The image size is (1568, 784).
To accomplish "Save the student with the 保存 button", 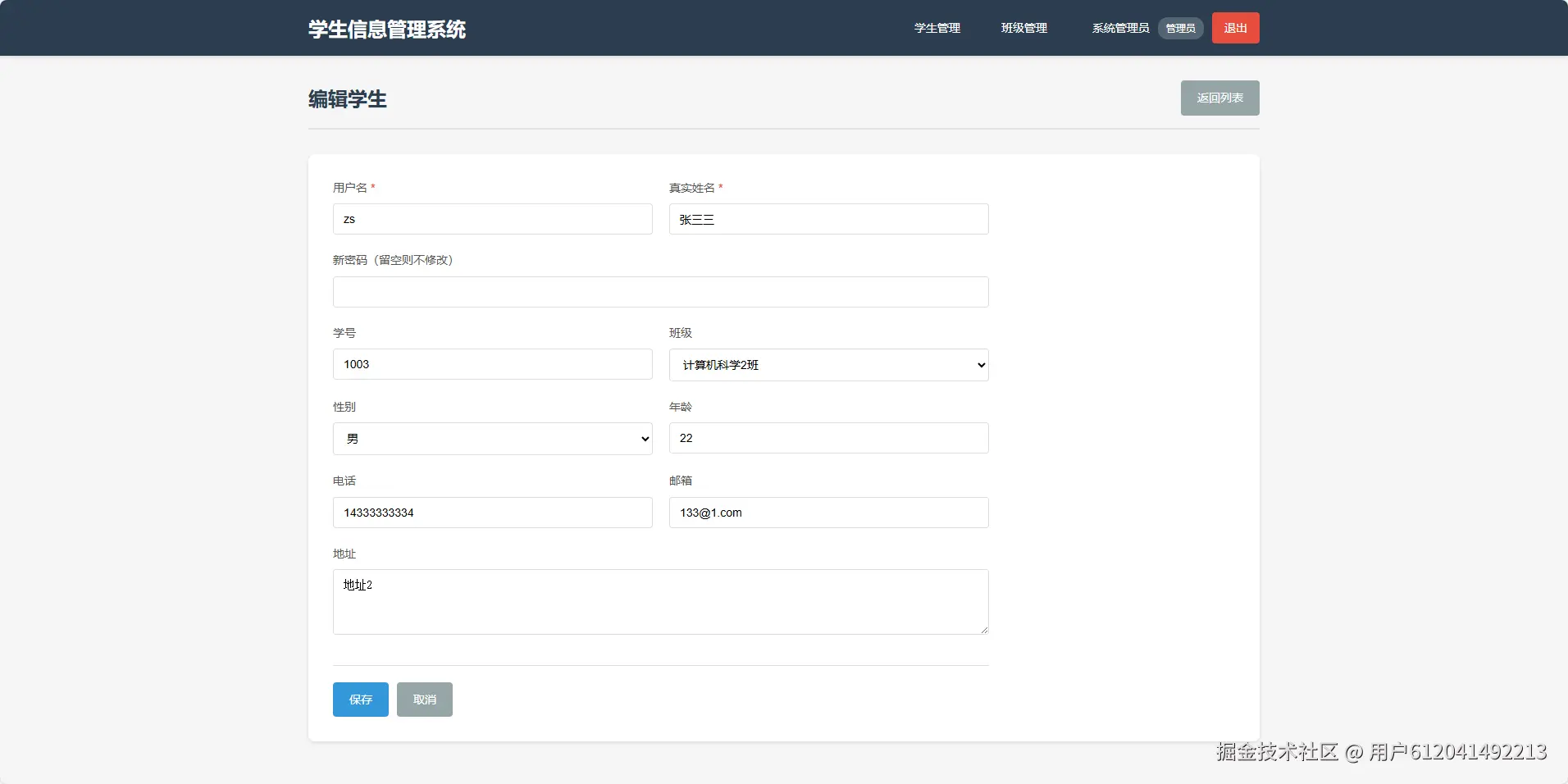I will click(359, 699).
